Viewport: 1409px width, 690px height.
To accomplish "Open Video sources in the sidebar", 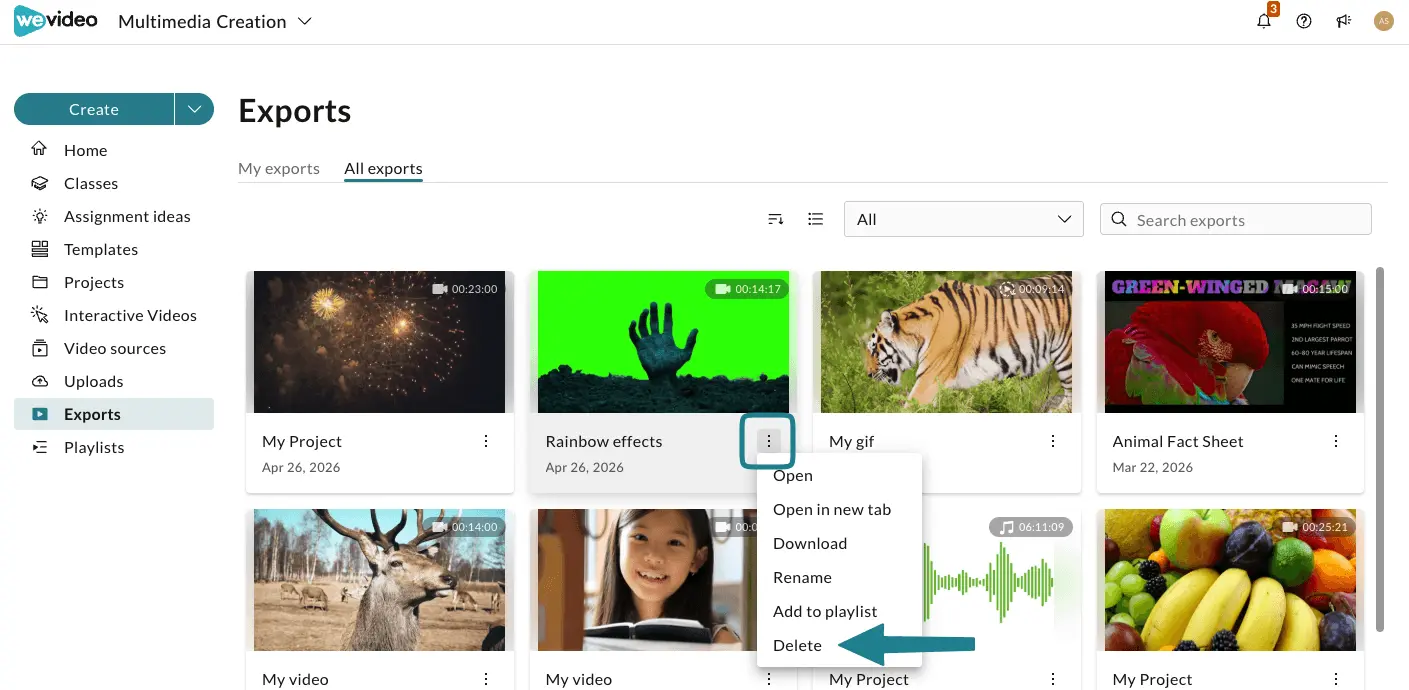I will coord(114,348).
